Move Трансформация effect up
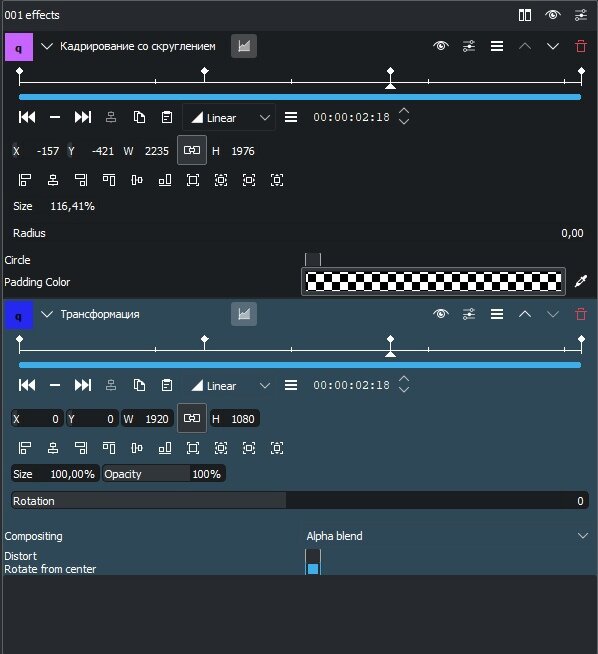 [525, 314]
